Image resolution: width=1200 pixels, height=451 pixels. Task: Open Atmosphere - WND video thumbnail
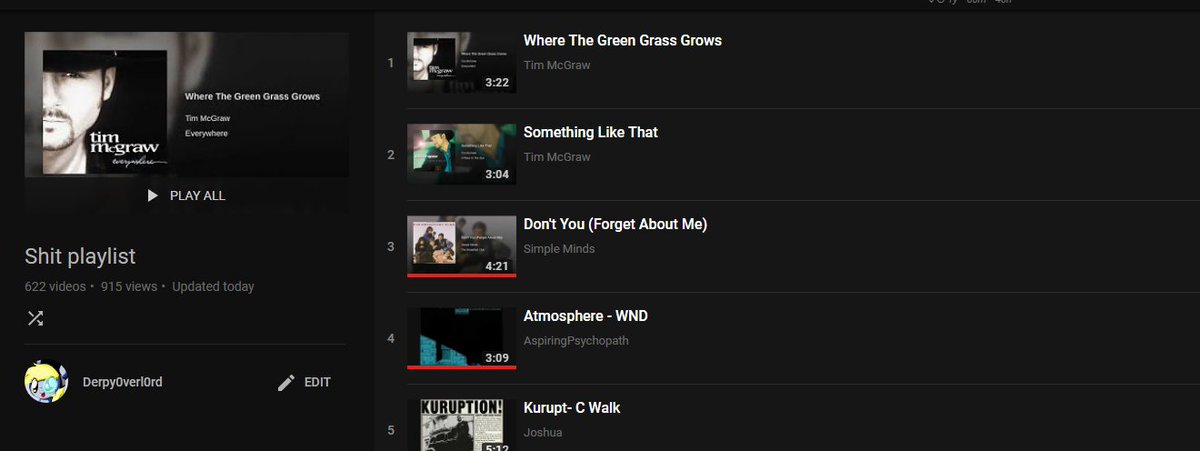tap(462, 338)
